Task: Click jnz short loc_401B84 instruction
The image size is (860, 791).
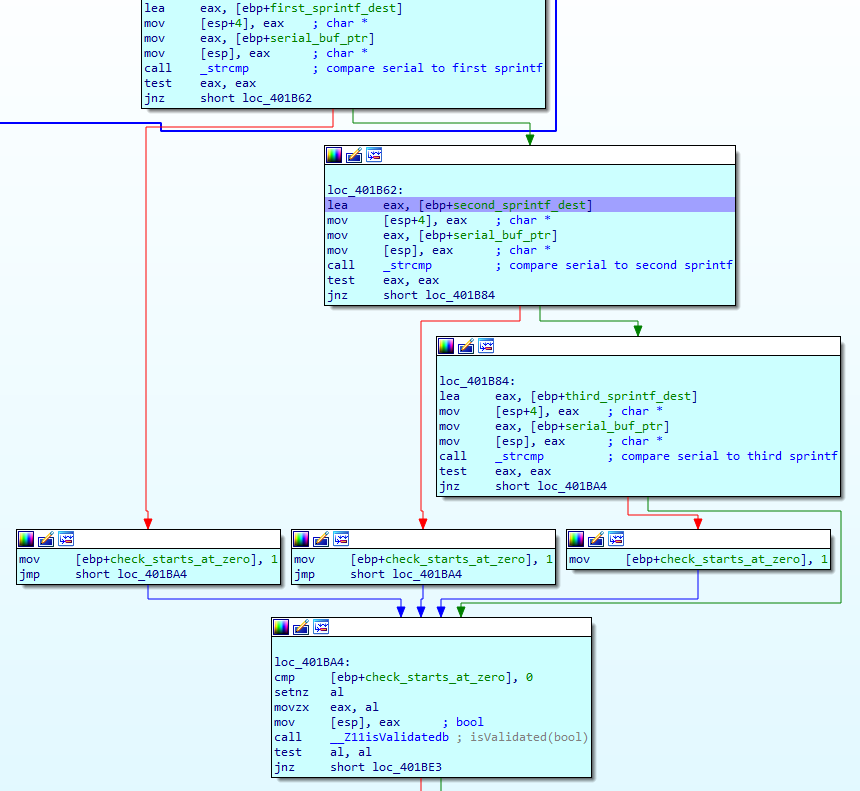Action: point(411,295)
